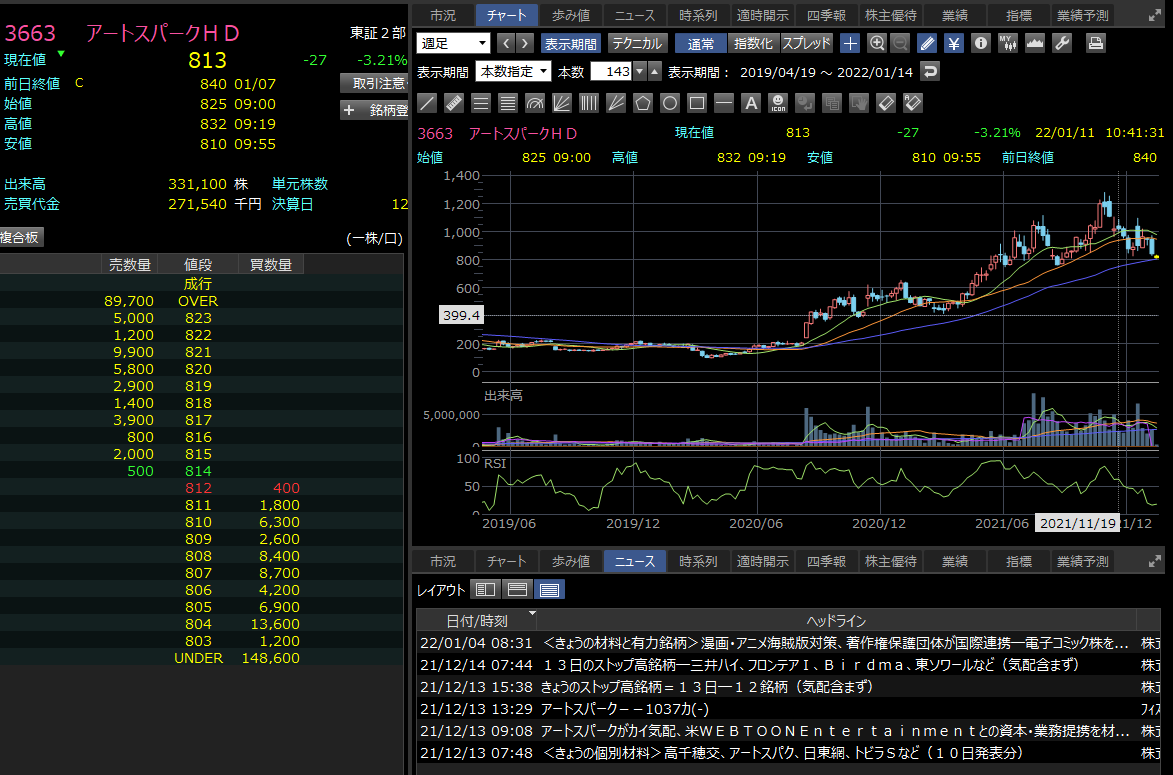The image size is (1173, 775).
Task: Click the テクニカル button
Action: tap(636, 43)
